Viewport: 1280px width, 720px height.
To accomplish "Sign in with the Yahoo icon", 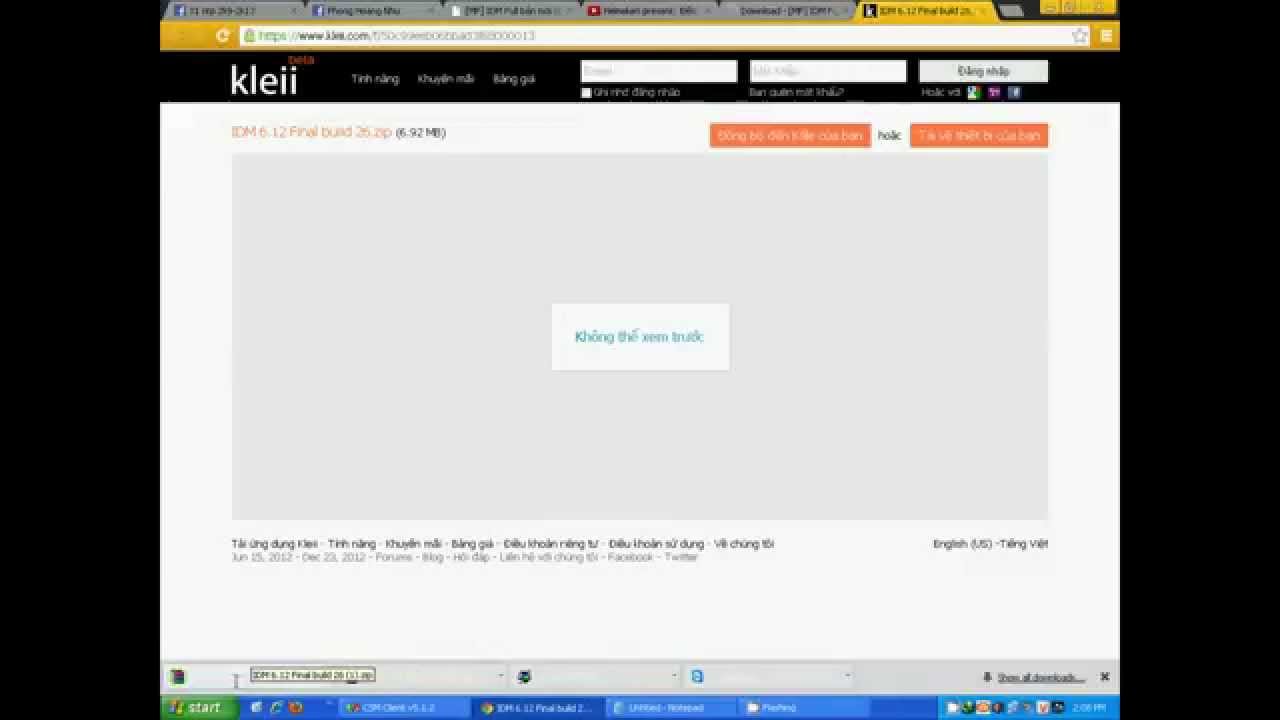I will [994, 92].
